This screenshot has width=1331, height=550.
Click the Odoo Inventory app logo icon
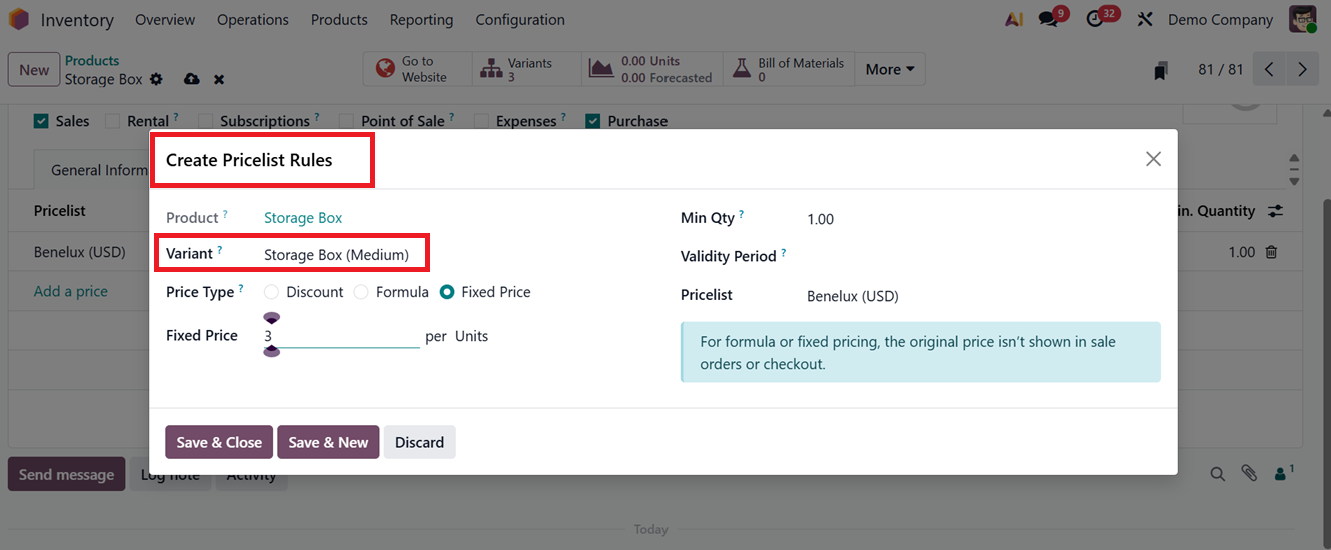[x=19, y=19]
